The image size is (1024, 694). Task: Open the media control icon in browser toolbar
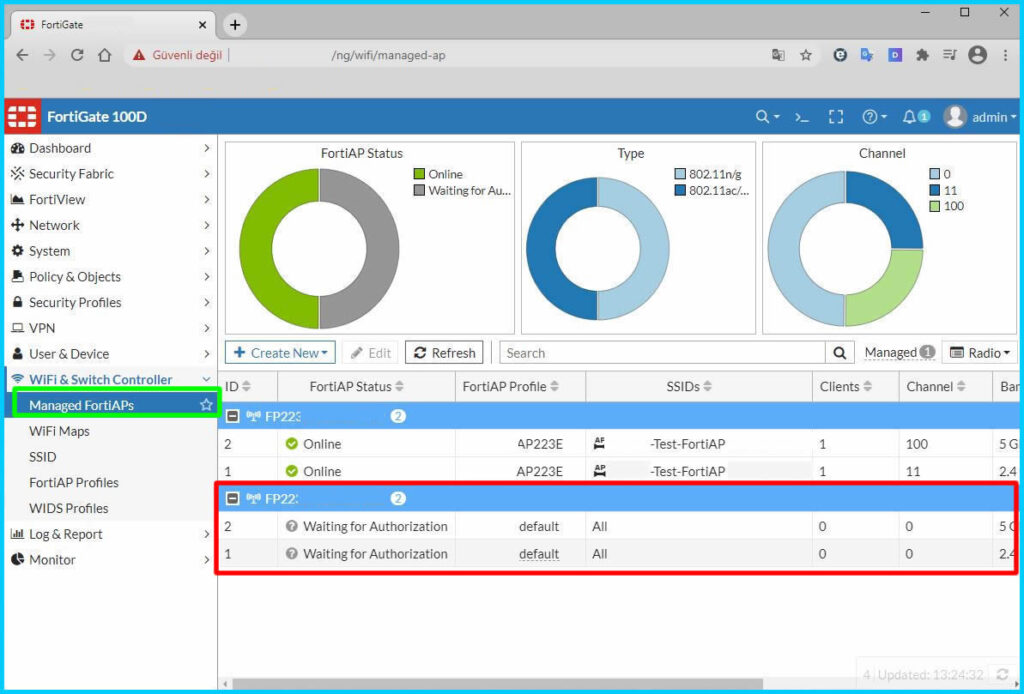click(x=950, y=55)
